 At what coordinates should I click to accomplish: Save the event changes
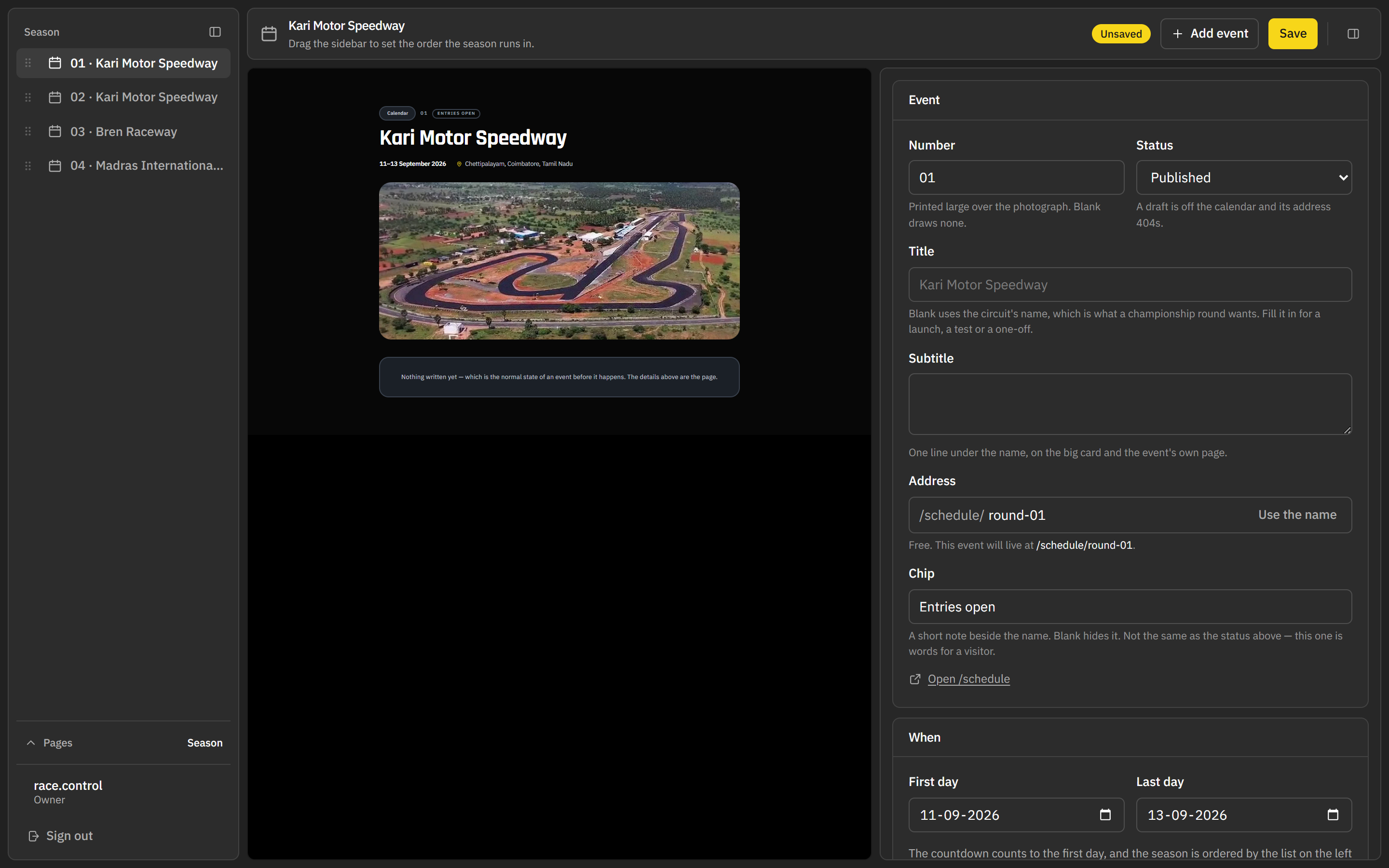tap(1293, 34)
